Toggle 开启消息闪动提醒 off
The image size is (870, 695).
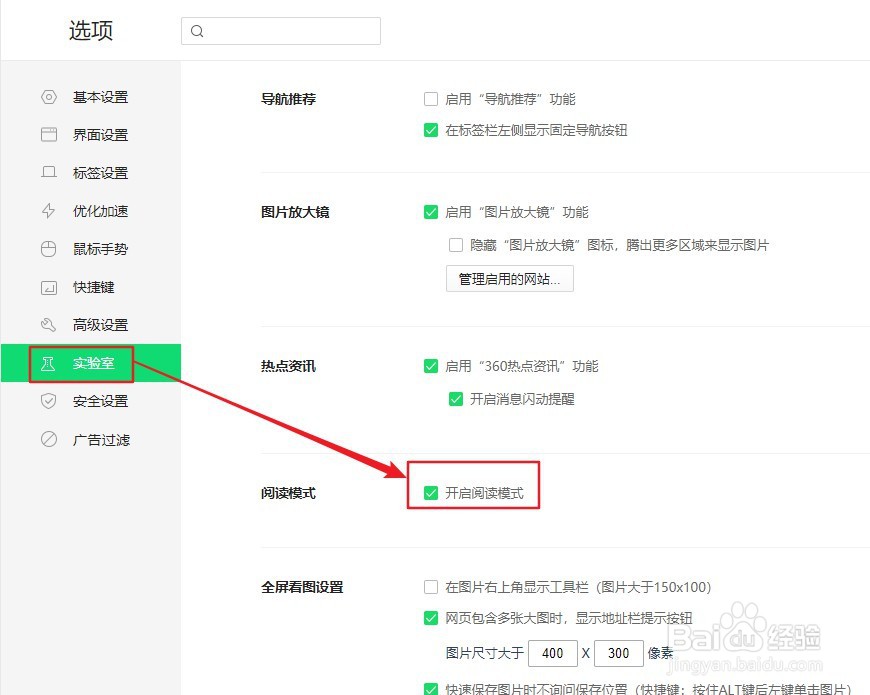click(x=456, y=398)
